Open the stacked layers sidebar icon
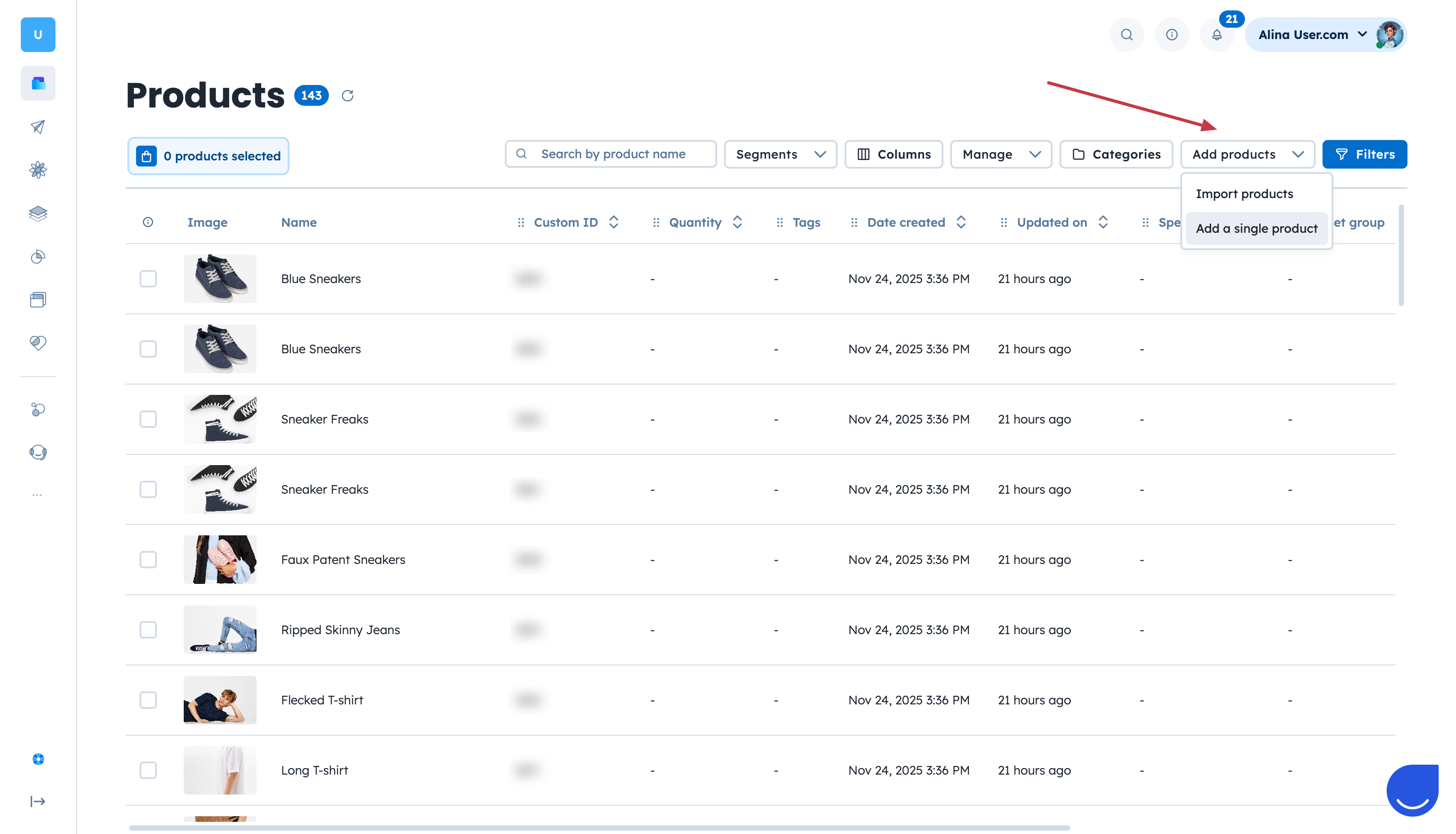 click(x=38, y=213)
